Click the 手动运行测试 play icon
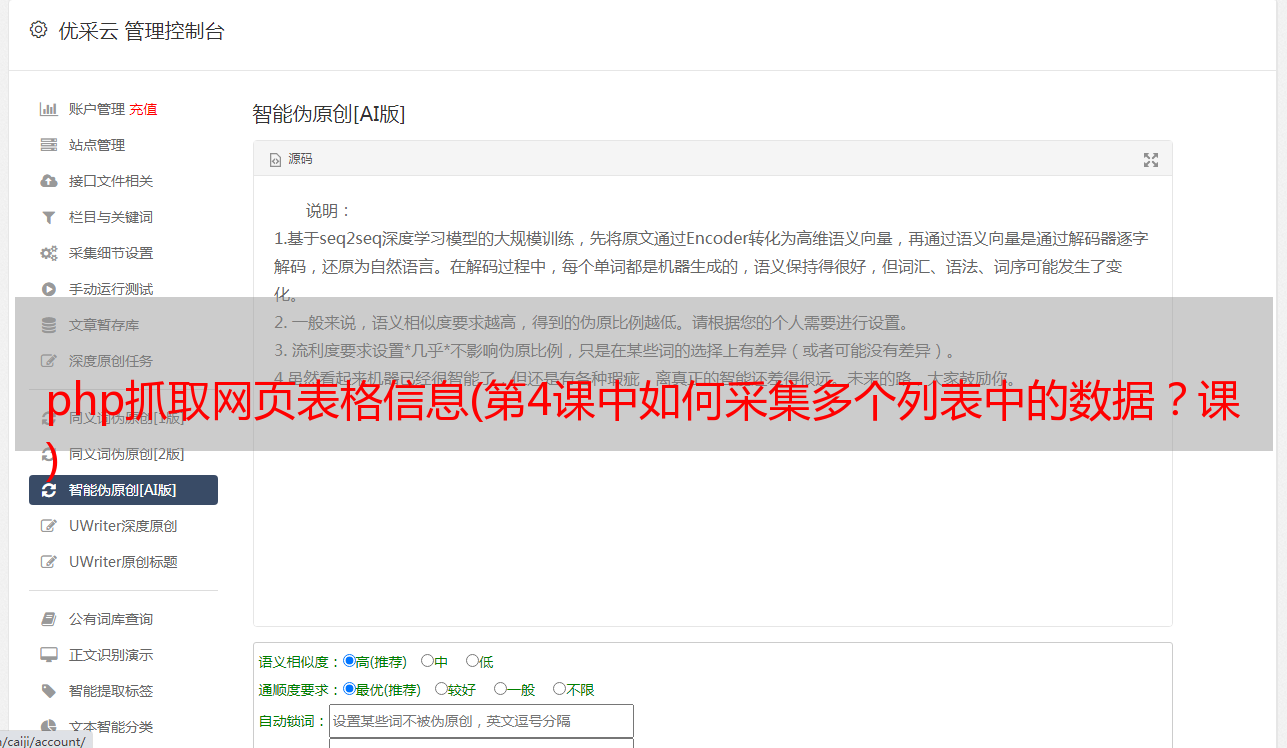This screenshot has width=1287, height=748. tap(48, 289)
